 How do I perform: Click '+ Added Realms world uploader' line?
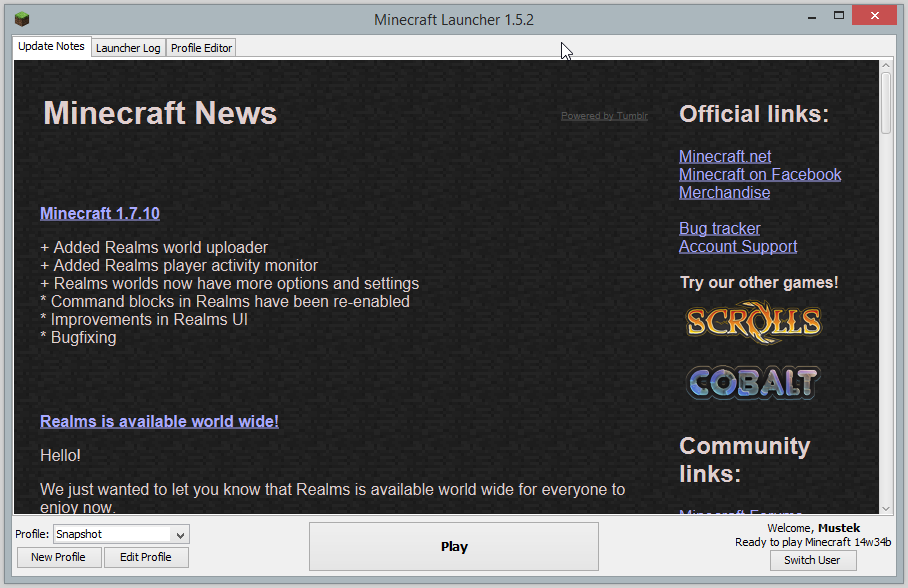(154, 247)
